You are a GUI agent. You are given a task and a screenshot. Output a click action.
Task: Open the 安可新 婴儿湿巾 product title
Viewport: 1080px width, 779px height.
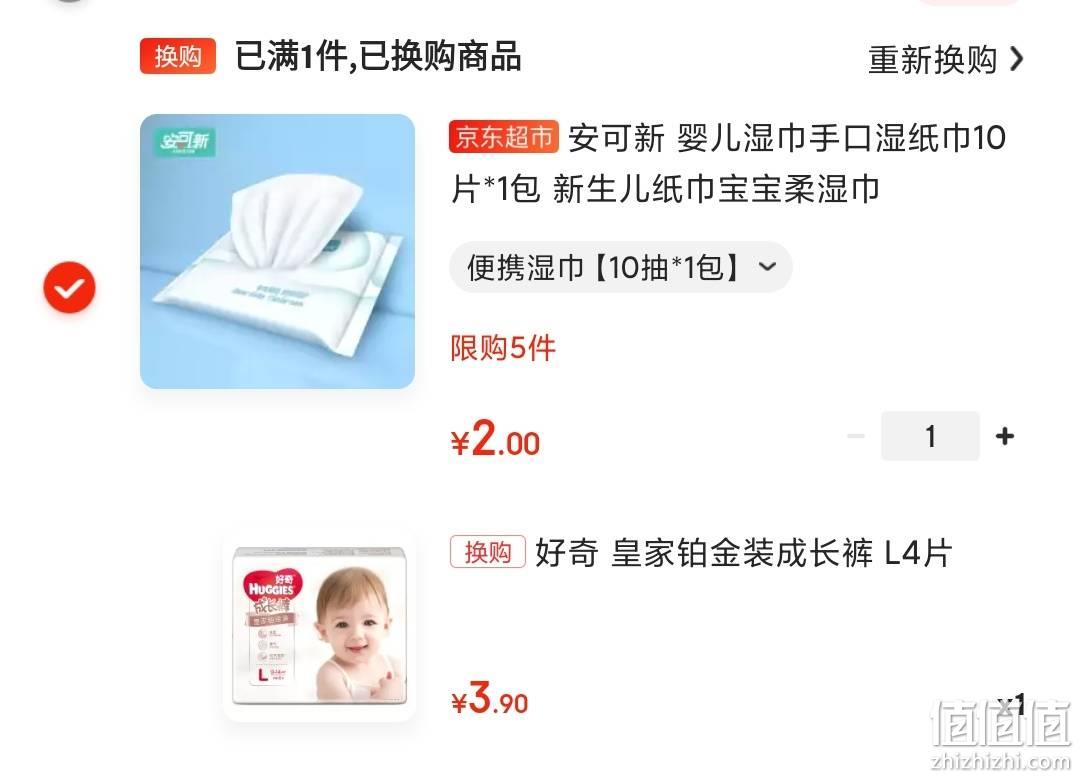(728, 163)
